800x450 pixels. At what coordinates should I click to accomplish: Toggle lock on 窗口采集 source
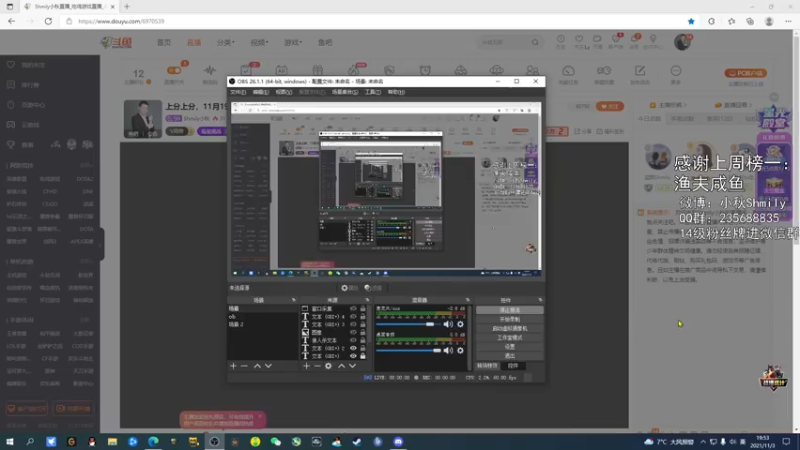coord(363,309)
